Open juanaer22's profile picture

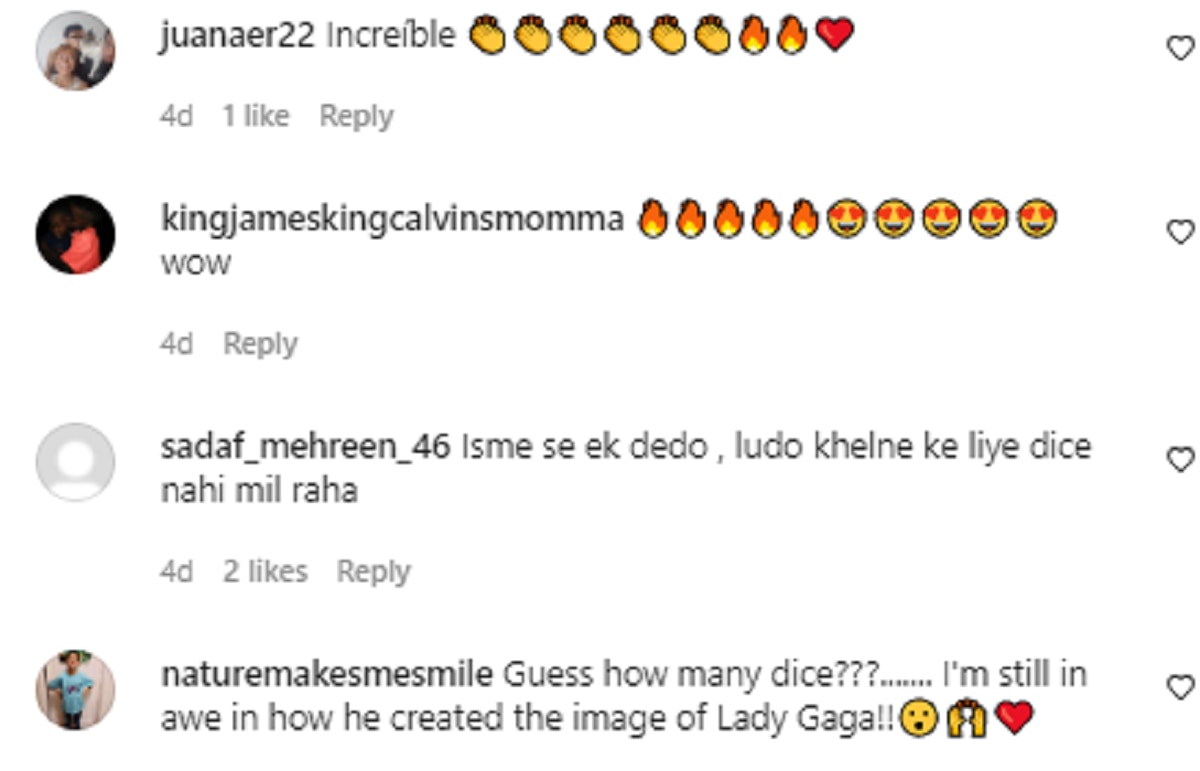click(75, 50)
